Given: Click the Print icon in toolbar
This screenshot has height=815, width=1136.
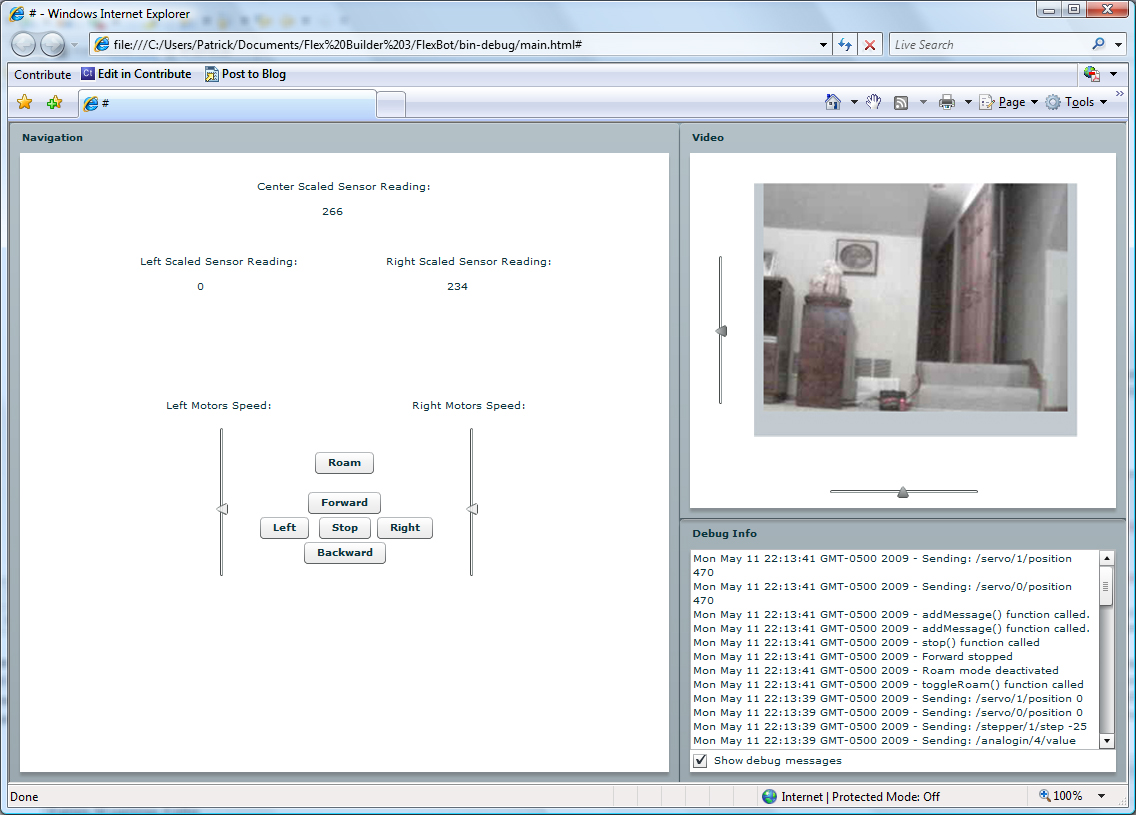Looking at the screenshot, I should coord(946,102).
